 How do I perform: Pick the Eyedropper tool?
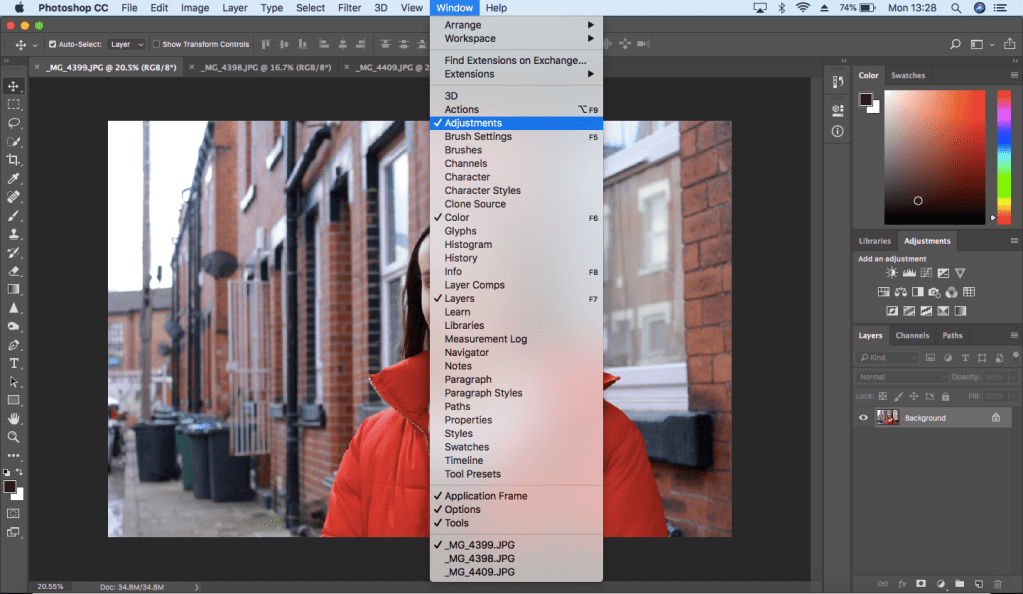click(14, 179)
